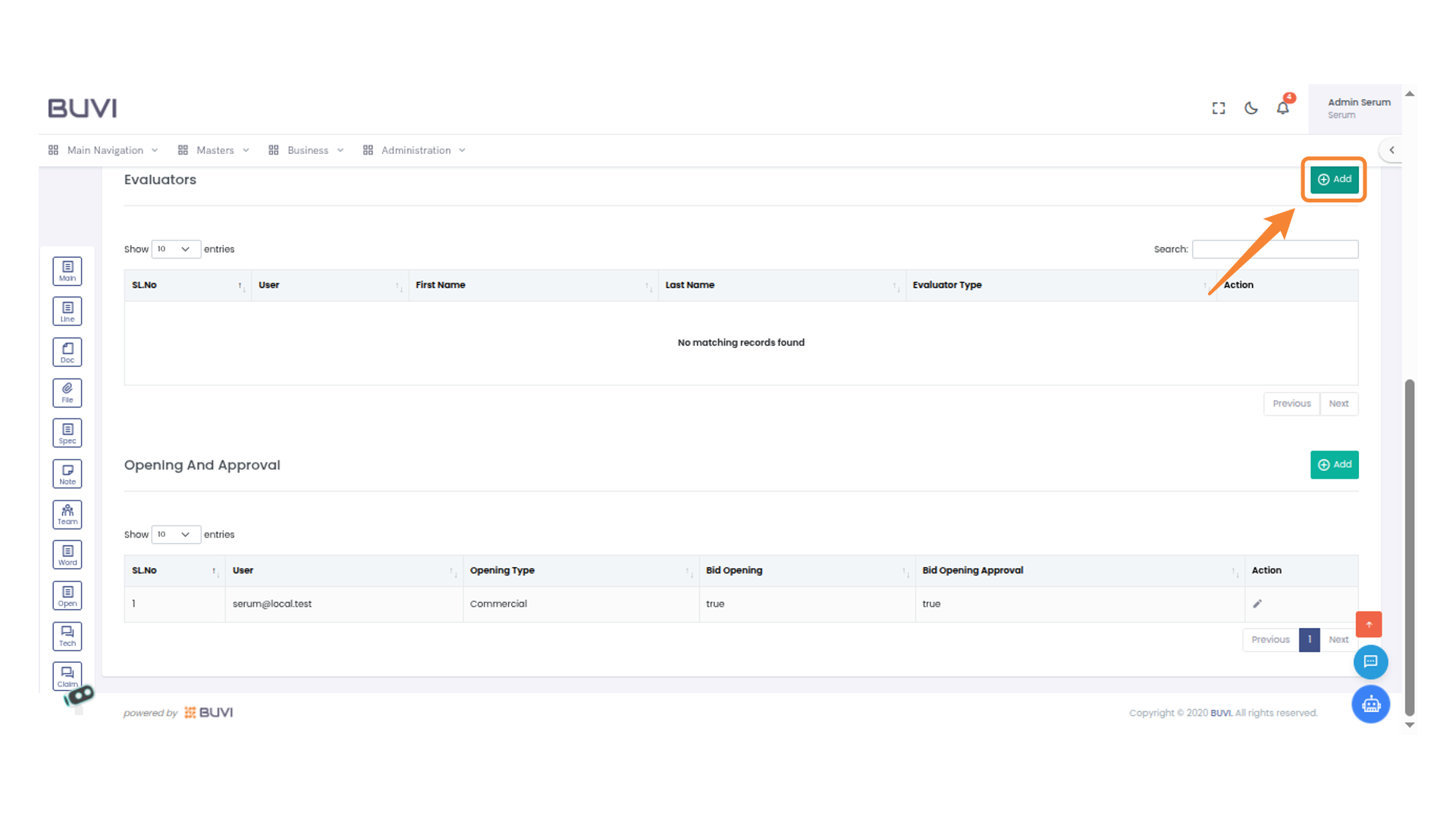This screenshot has height=819, width=1456.
Task: Toggle dark mode moon icon
Action: coord(1251,108)
